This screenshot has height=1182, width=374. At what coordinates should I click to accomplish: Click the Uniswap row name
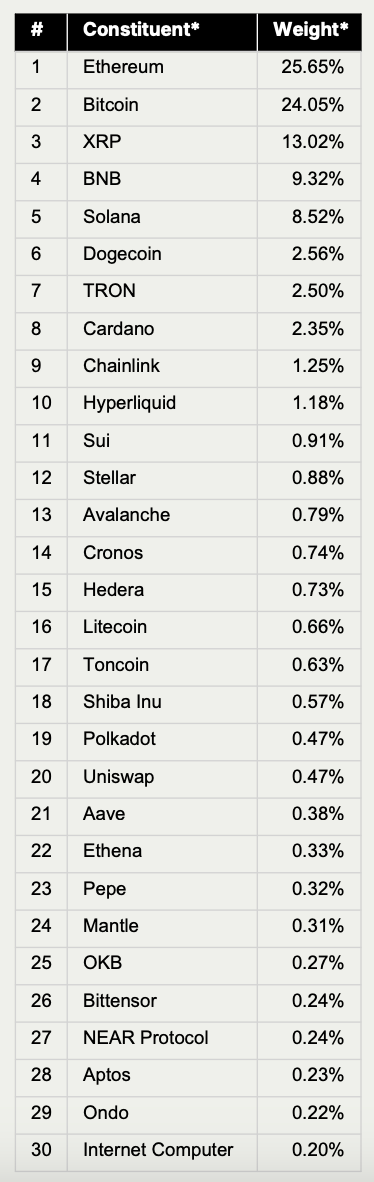coord(118,776)
